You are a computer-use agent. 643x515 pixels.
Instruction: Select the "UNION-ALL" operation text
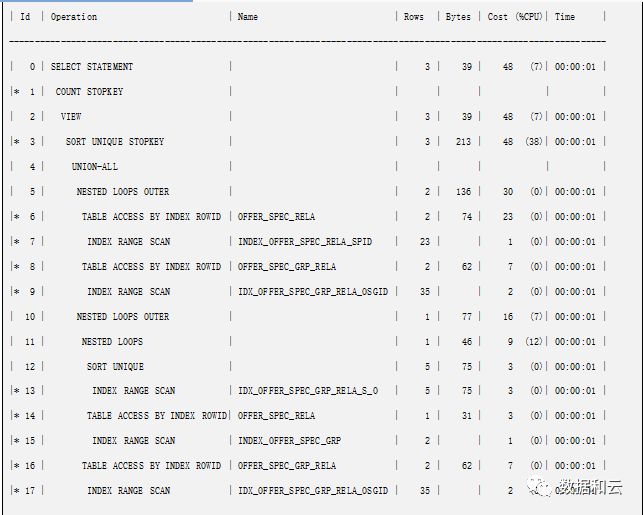(x=95, y=167)
